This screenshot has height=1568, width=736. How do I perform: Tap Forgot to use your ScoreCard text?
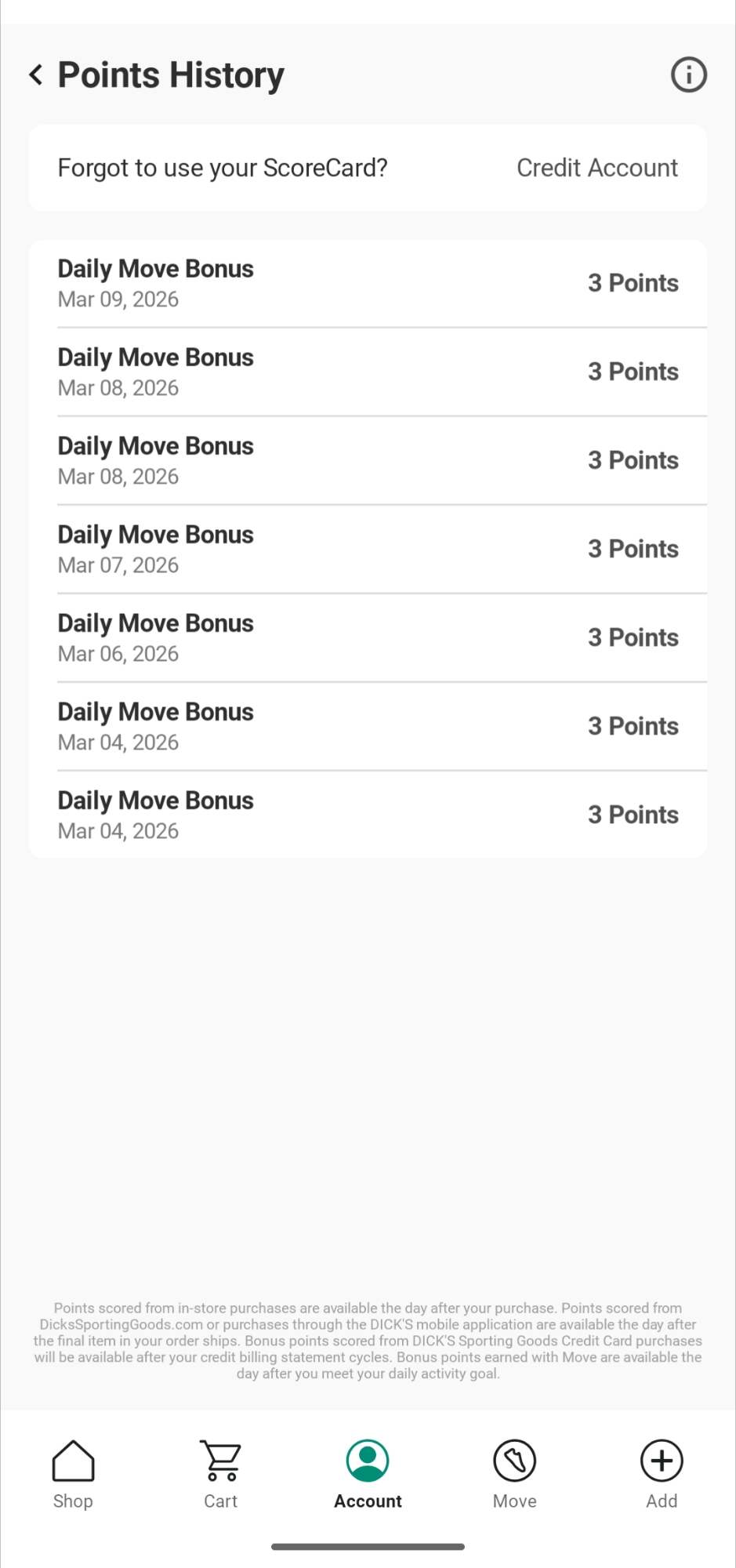coord(223,168)
